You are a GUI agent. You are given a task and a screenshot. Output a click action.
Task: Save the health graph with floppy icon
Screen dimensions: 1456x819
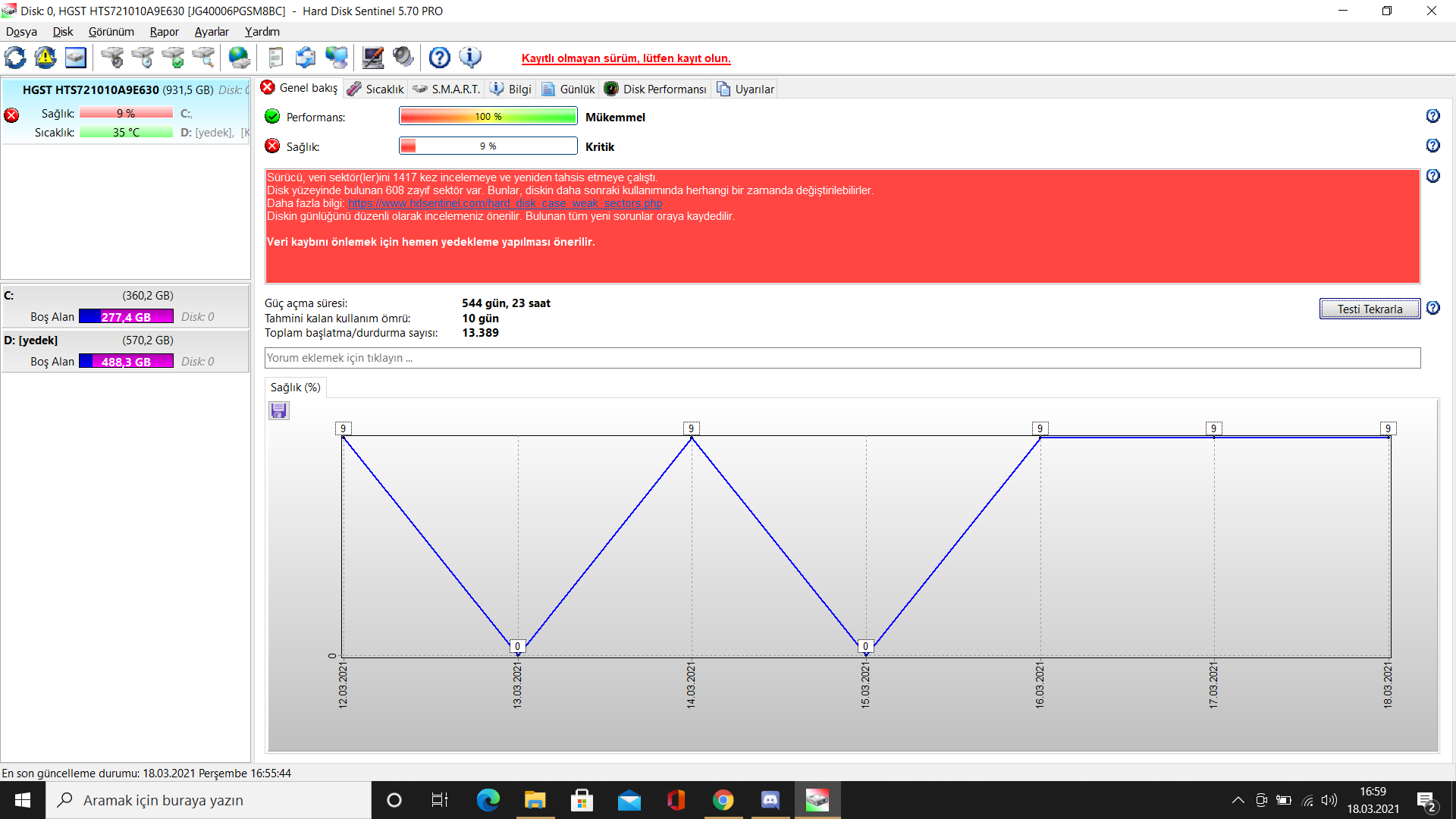[x=279, y=411]
